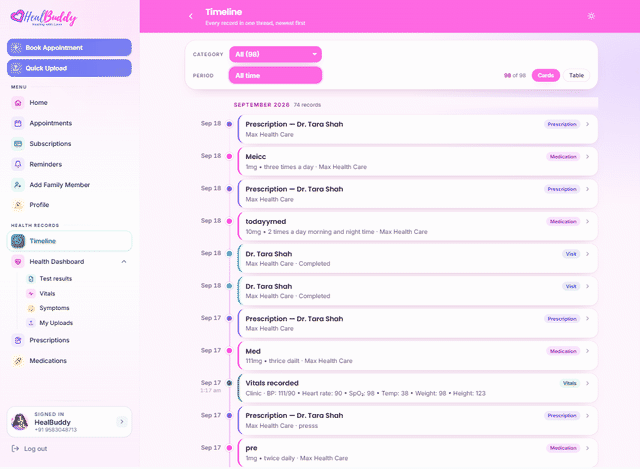Click the Vitals tag on Vitals recorded
The height and width of the screenshot is (469, 640).
click(569, 383)
